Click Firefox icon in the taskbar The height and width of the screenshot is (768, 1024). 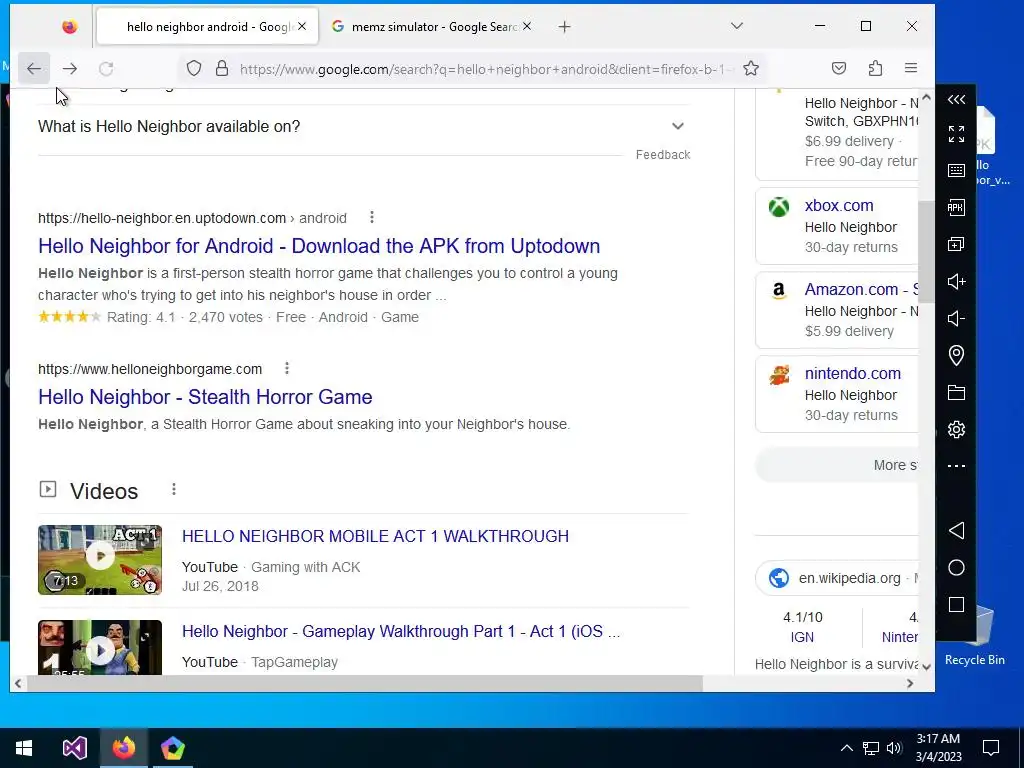pyautogui.click(x=123, y=748)
